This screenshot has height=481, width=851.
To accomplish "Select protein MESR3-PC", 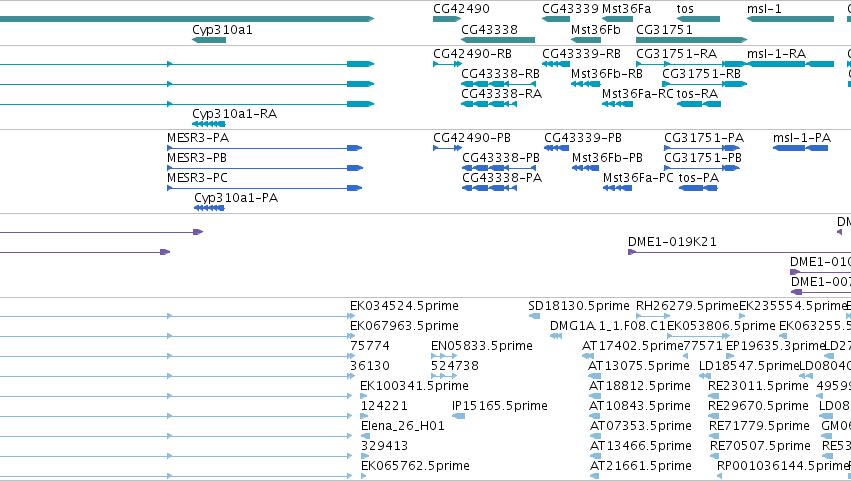I will pyautogui.click(x=198, y=178).
